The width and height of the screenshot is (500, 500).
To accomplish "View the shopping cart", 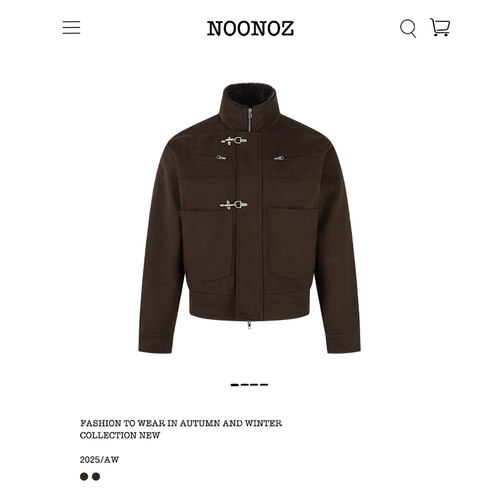I will tap(440, 27).
